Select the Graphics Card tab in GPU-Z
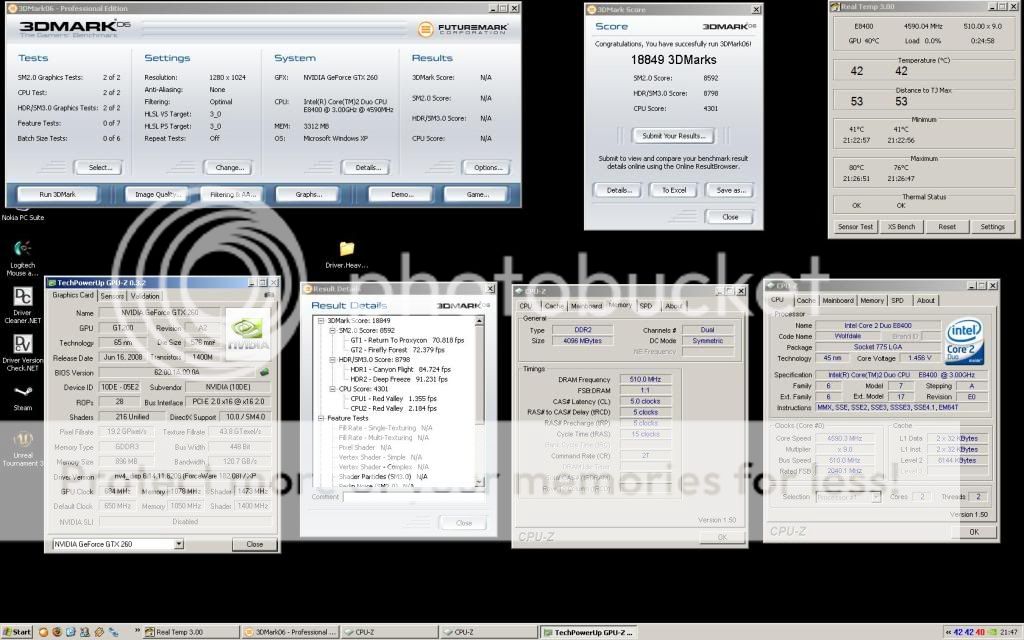1024x640 pixels. tap(73, 295)
